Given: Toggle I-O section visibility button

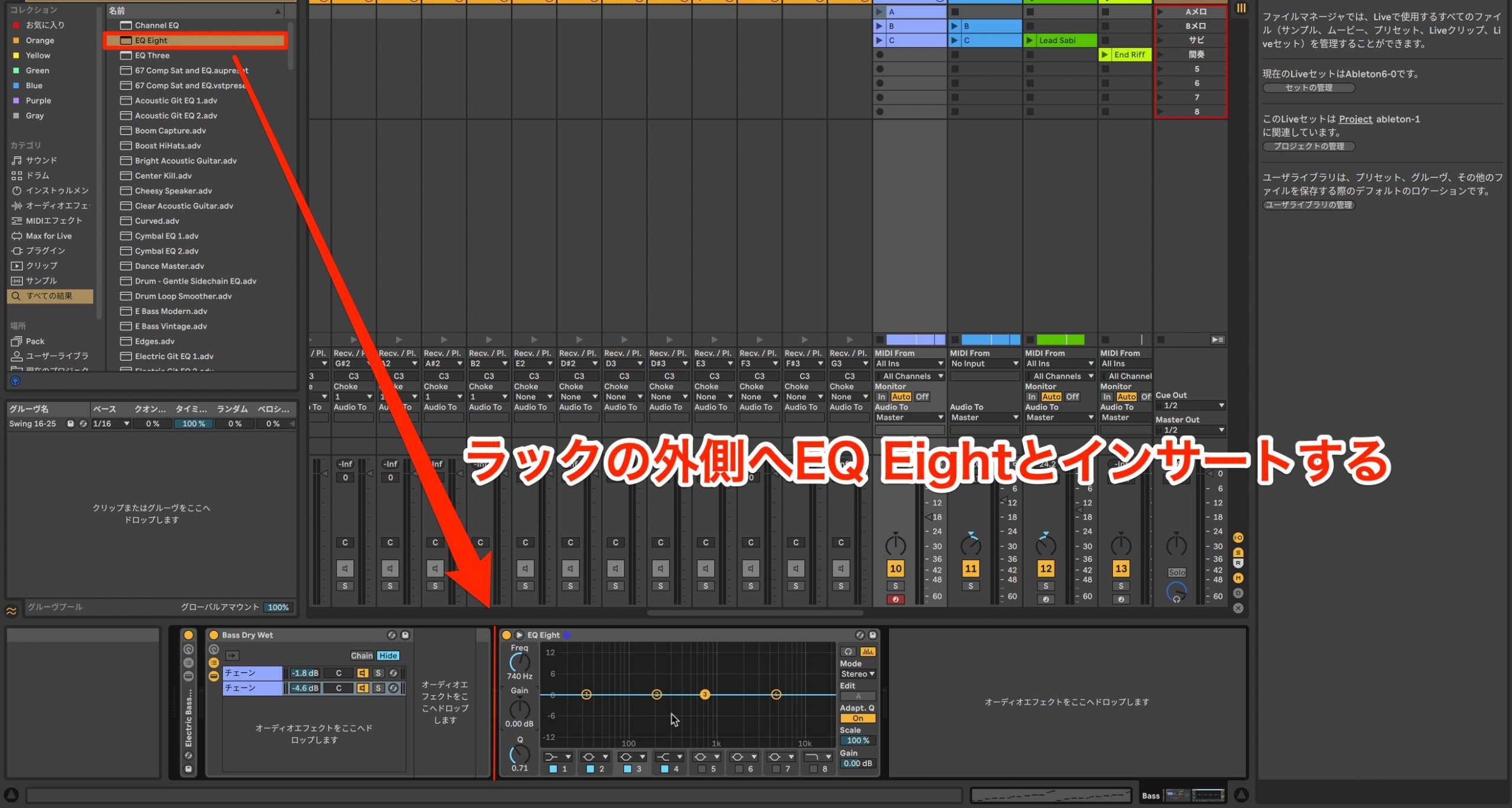Looking at the screenshot, I should point(1238,538).
